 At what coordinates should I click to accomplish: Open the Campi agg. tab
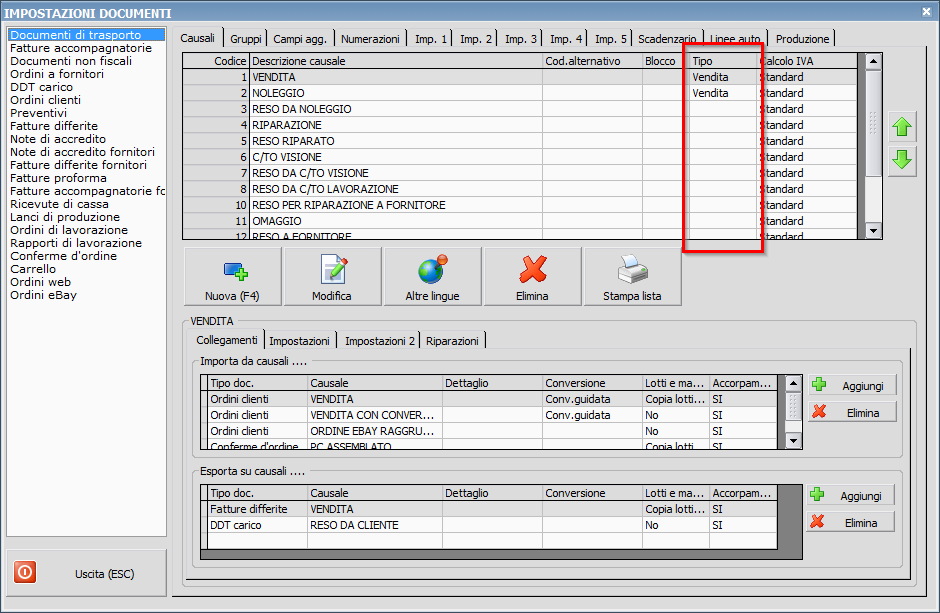click(300, 39)
